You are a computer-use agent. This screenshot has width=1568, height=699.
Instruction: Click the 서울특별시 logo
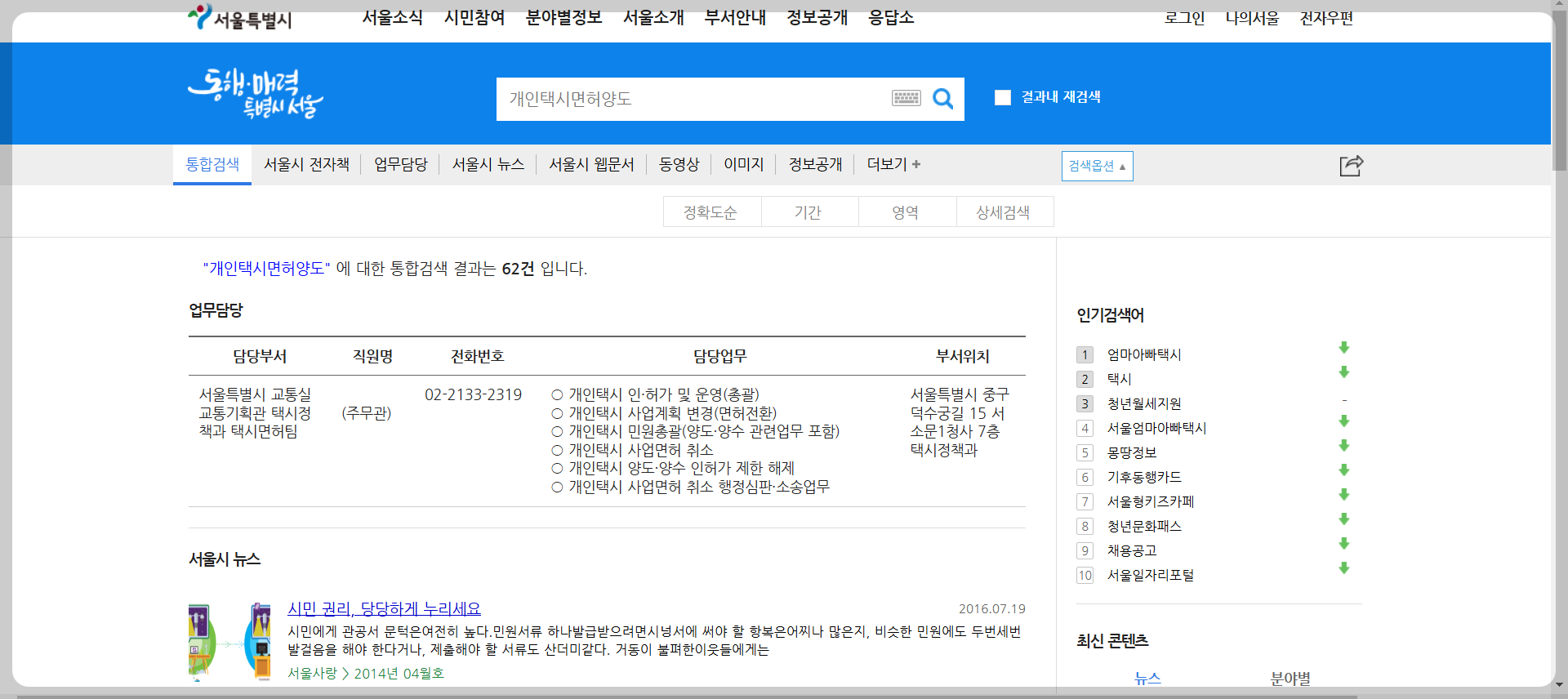click(239, 17)
